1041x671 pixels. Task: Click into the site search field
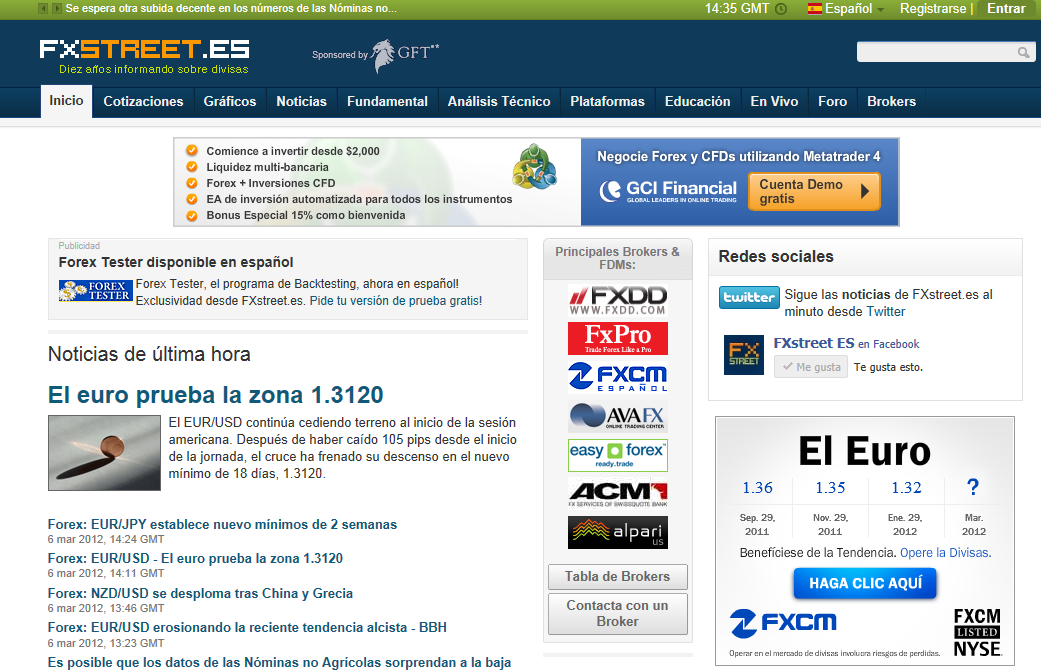point(935,53)
